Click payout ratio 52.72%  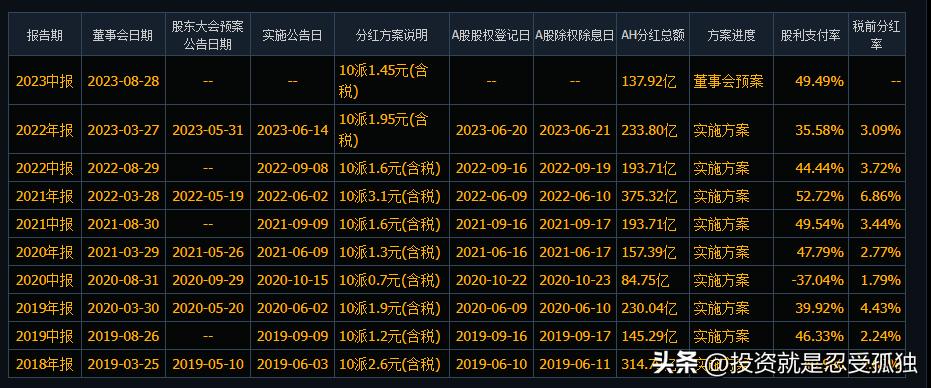819,196
